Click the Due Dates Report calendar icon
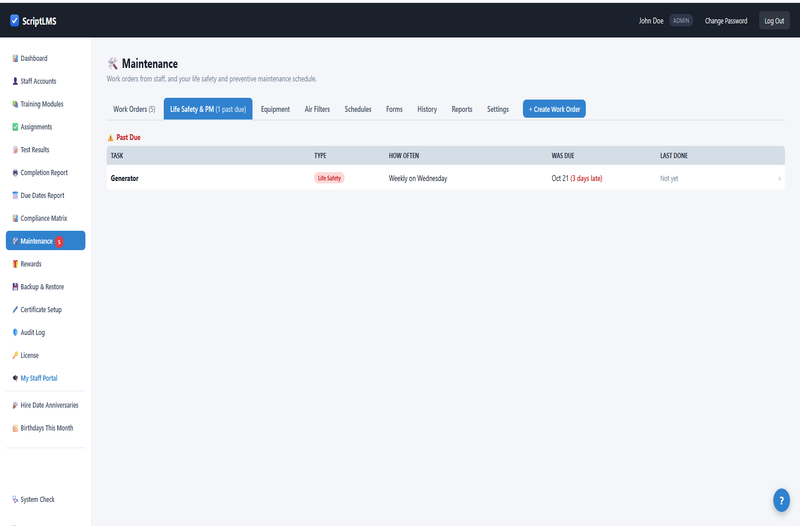Image resolution: width=800 pixels, height=526 pixels. pyautogui.click(x=15, y=195)
